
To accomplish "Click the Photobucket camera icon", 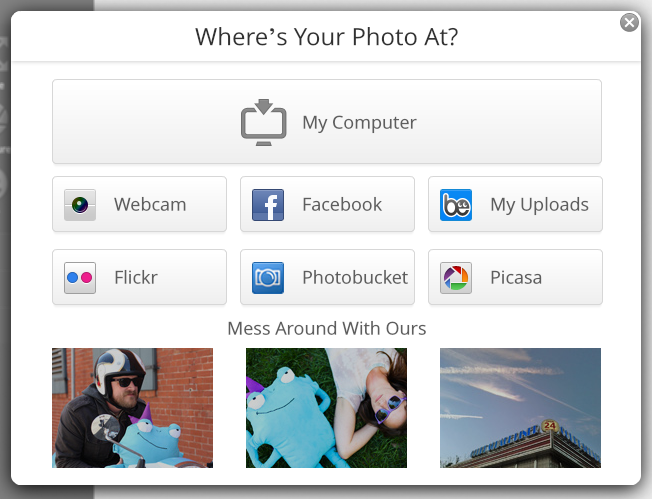I will [268, 278].
